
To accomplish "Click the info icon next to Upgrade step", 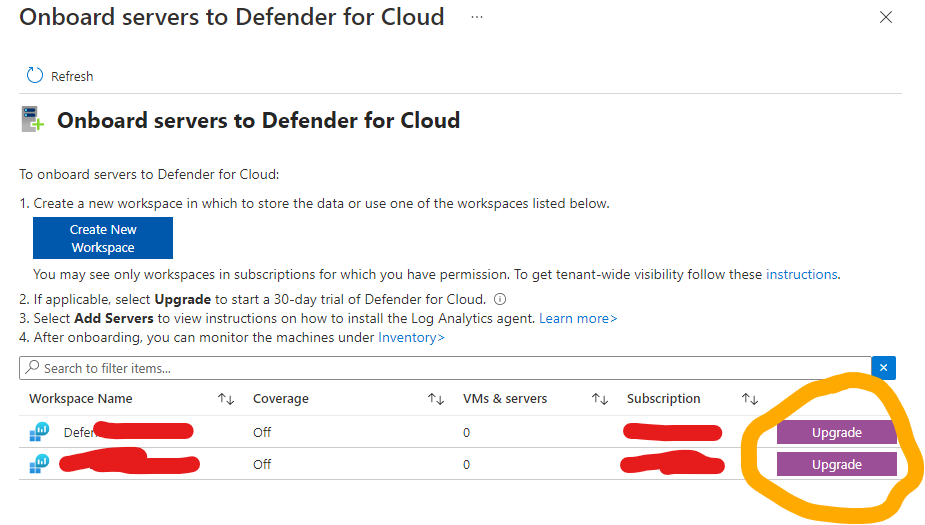I will coord(500,299).
